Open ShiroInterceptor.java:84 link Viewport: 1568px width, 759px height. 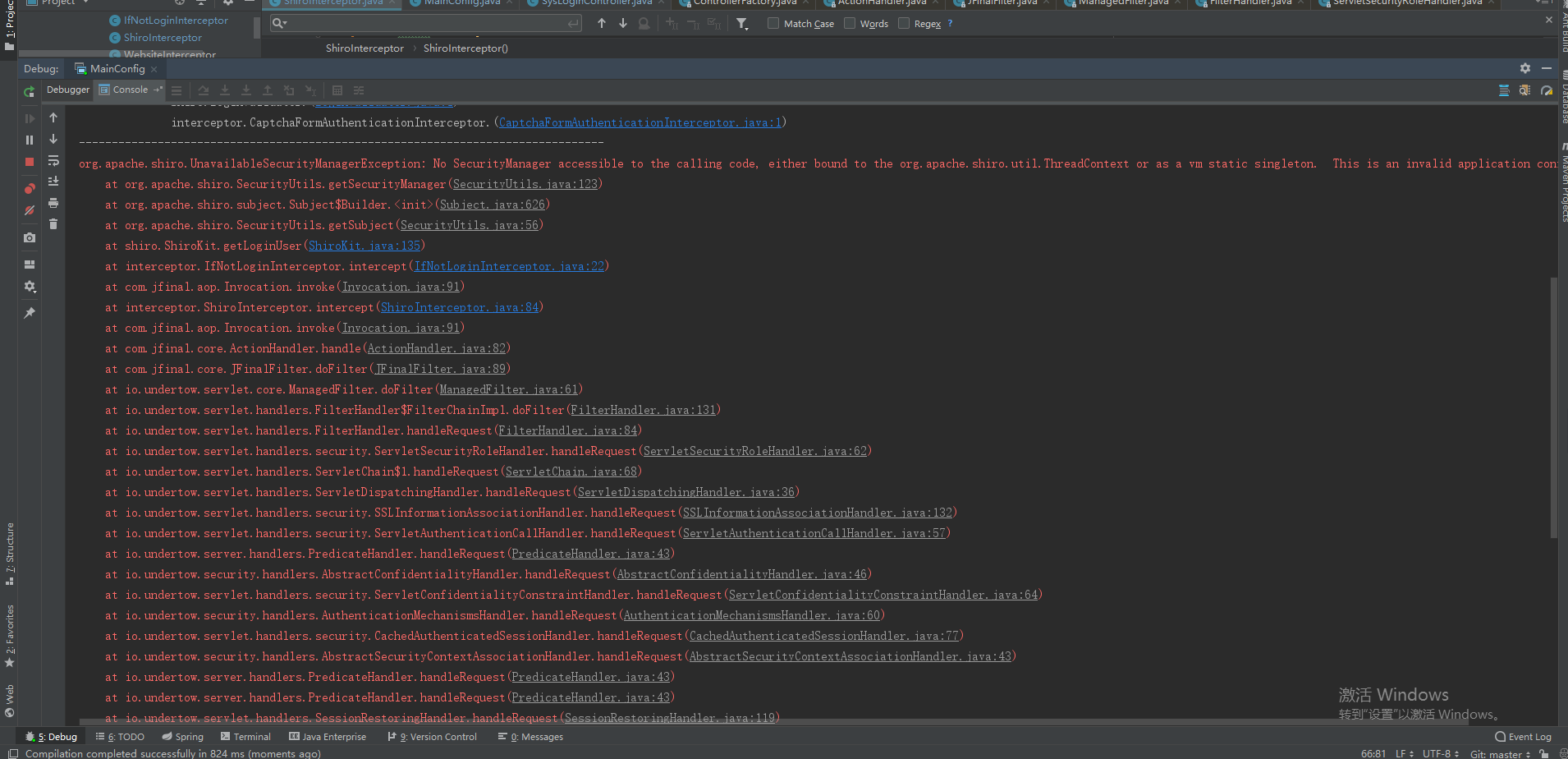click(460, 307)
